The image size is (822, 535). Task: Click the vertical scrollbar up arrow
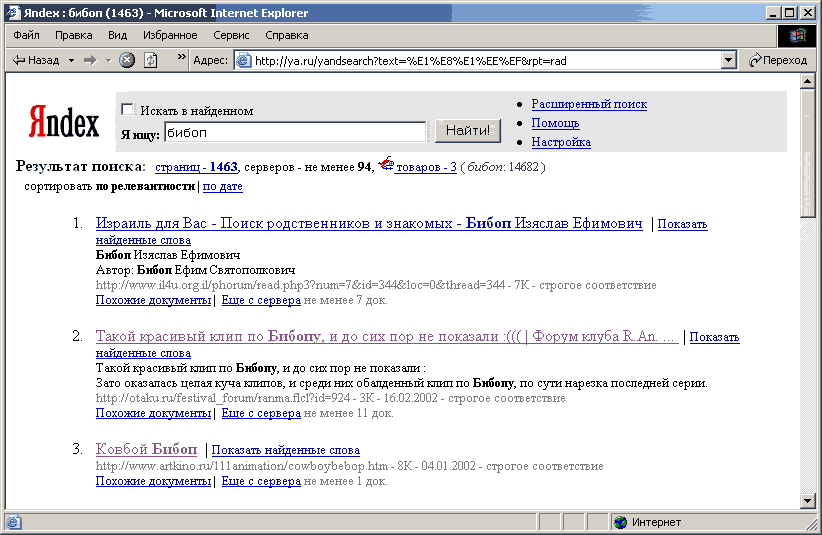(x=807, y=82)
